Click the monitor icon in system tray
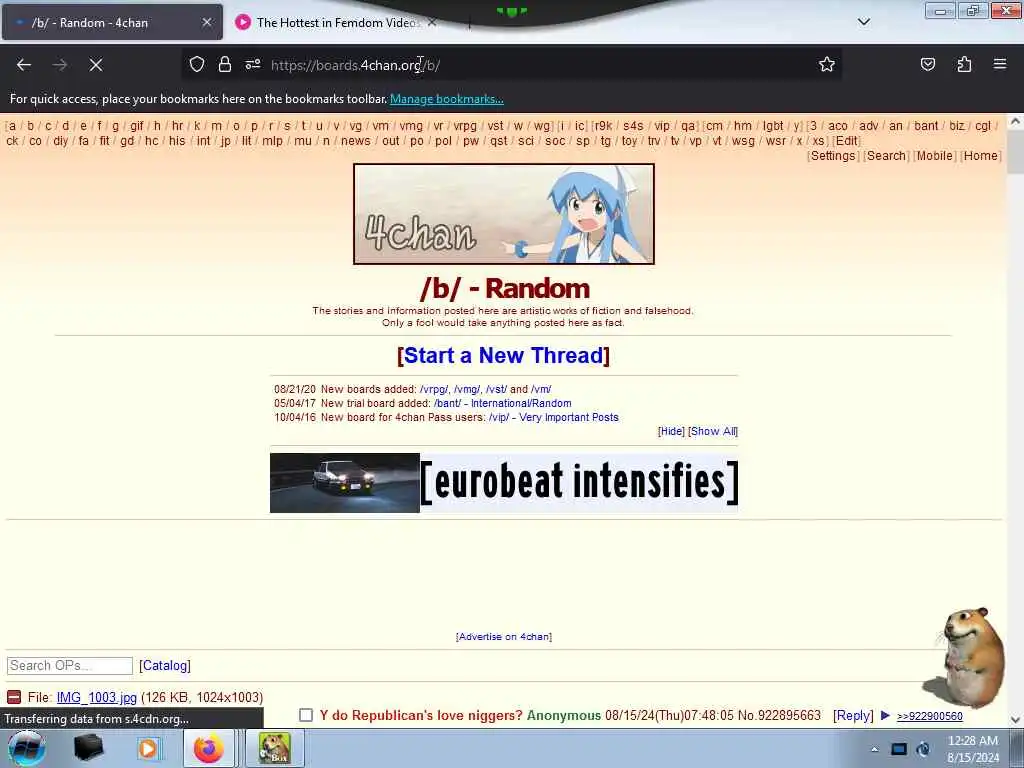Viewport: 1024px width, 768px height. (x=899, y=749)
